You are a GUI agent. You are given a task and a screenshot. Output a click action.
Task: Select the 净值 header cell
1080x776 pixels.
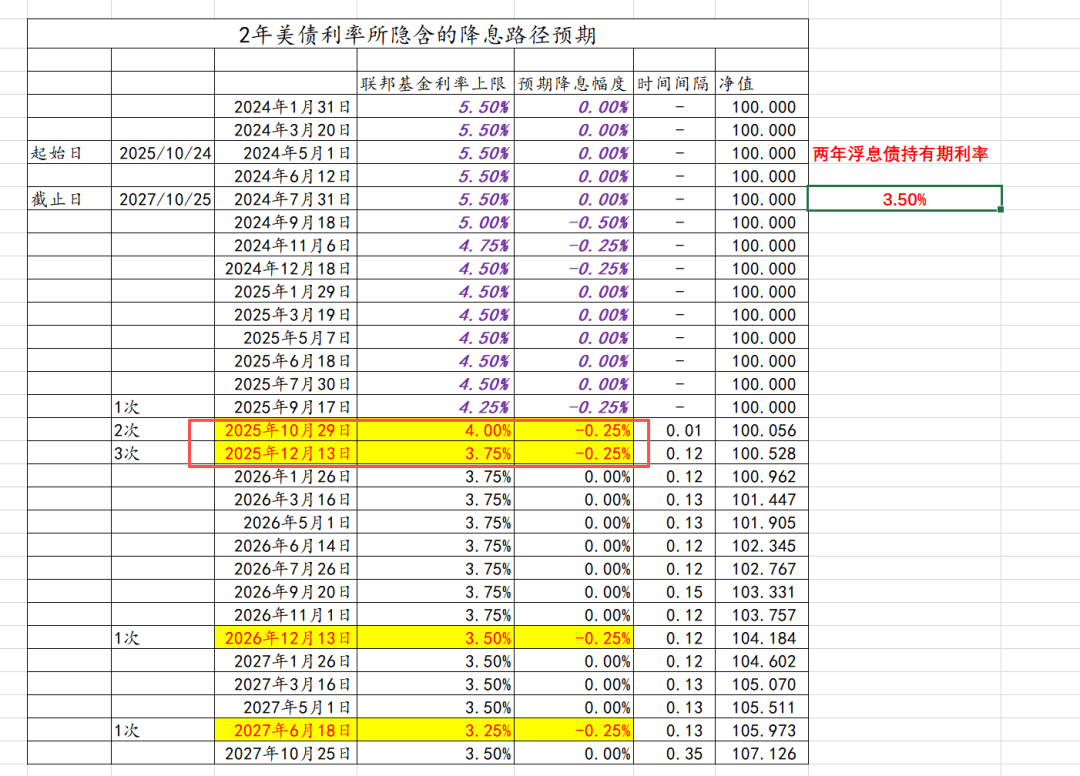761,83
